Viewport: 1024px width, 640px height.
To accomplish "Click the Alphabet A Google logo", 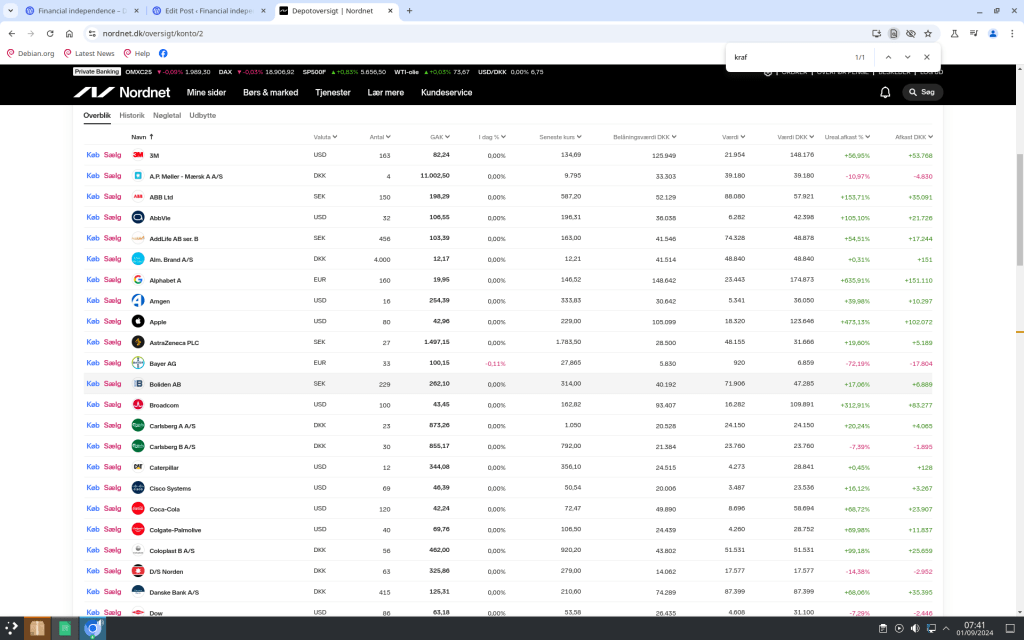I will (138, 280).
